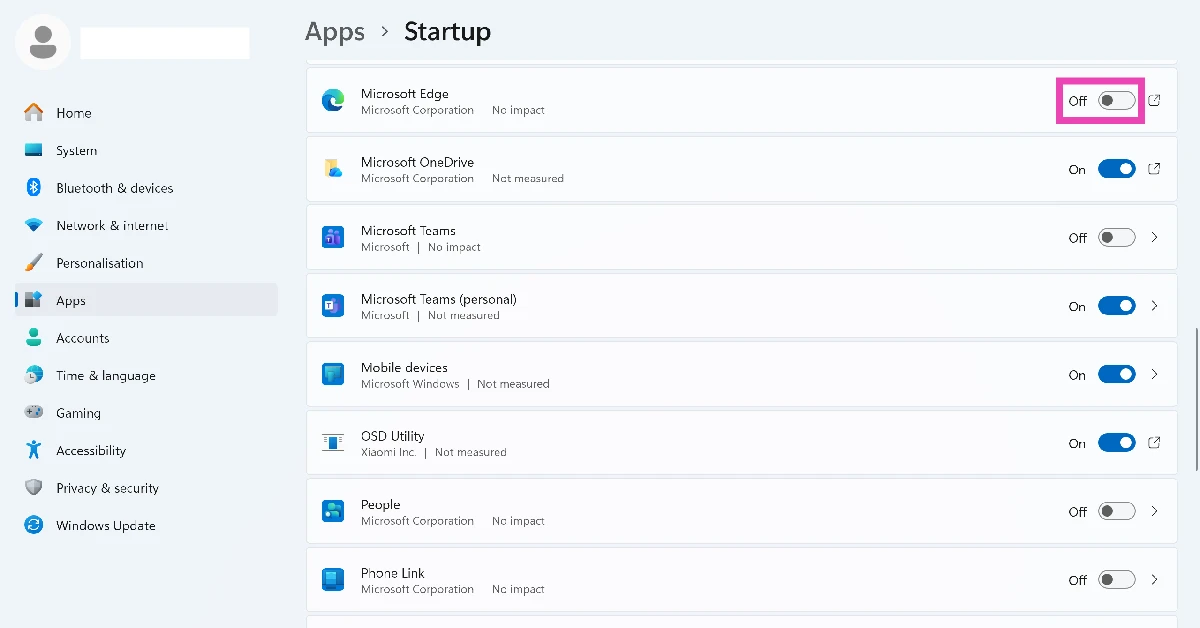
Task: Expand Microsoft Teams startup details chevron
Action: click(1154, 238)
